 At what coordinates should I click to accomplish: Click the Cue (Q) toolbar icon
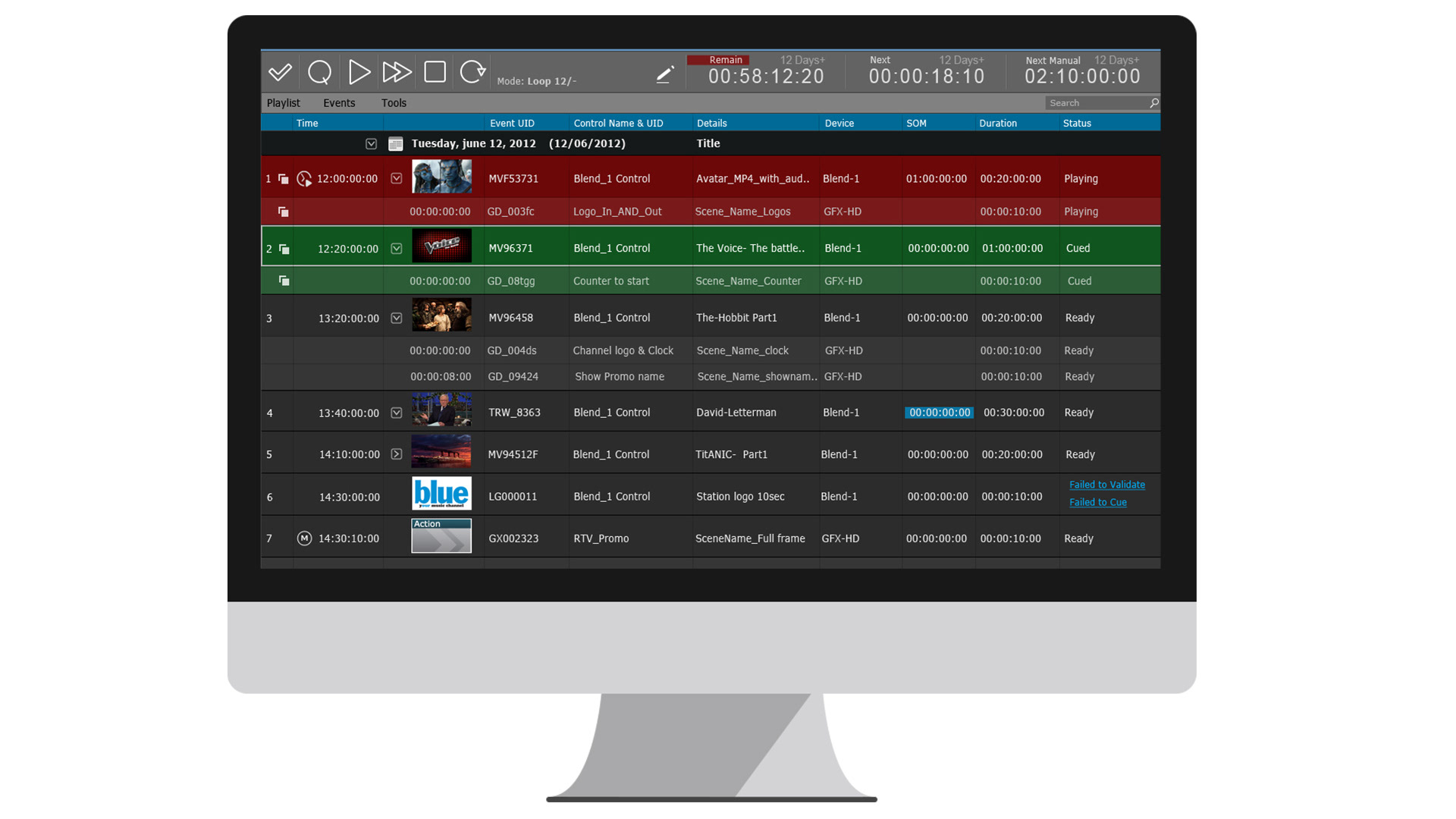[x=319, y=72]
